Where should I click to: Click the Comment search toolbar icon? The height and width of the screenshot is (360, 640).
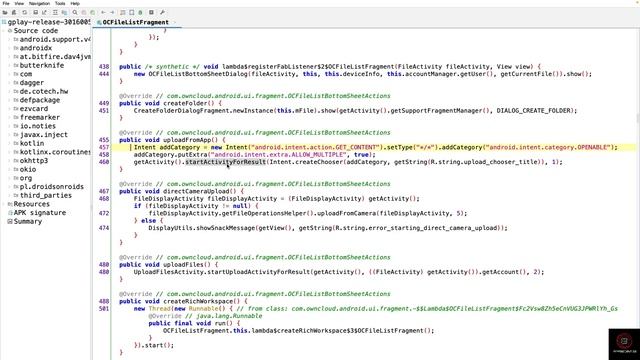pyautogui.click(x=93, y=12)
